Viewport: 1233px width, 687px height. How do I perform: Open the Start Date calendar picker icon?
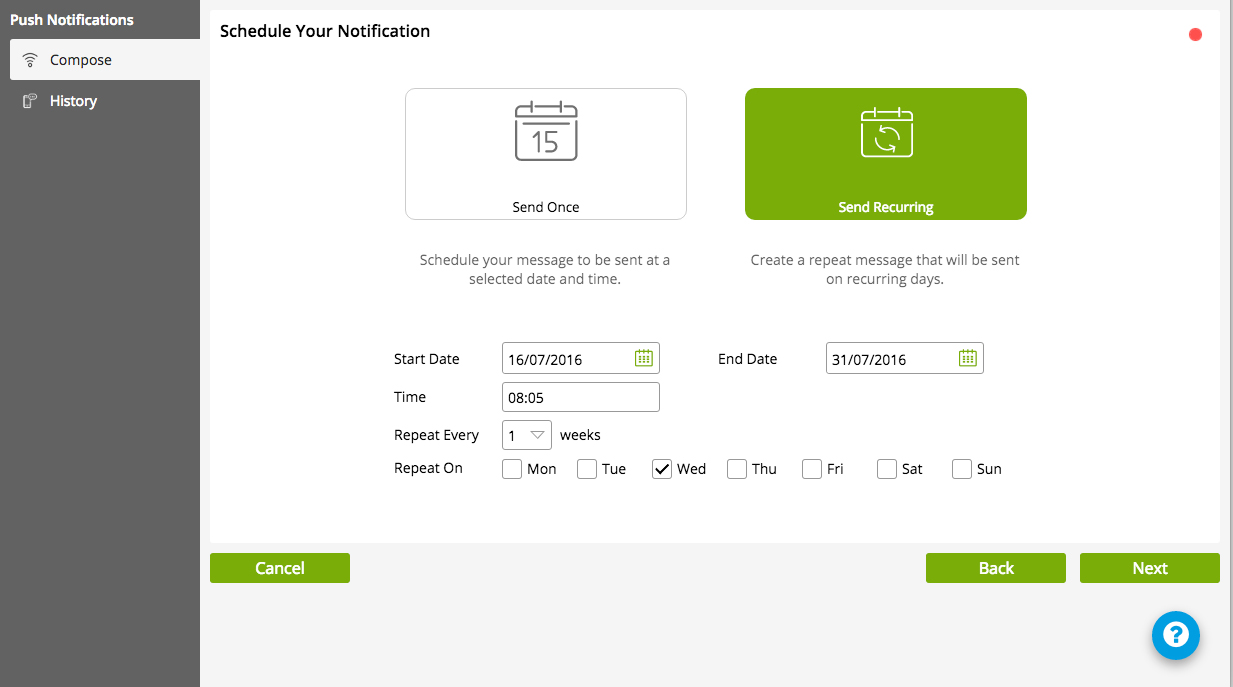(644, 358)
